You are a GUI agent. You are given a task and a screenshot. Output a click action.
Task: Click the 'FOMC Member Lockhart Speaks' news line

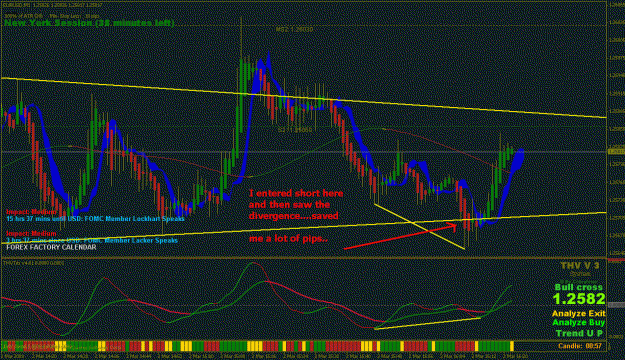(95, 218)
